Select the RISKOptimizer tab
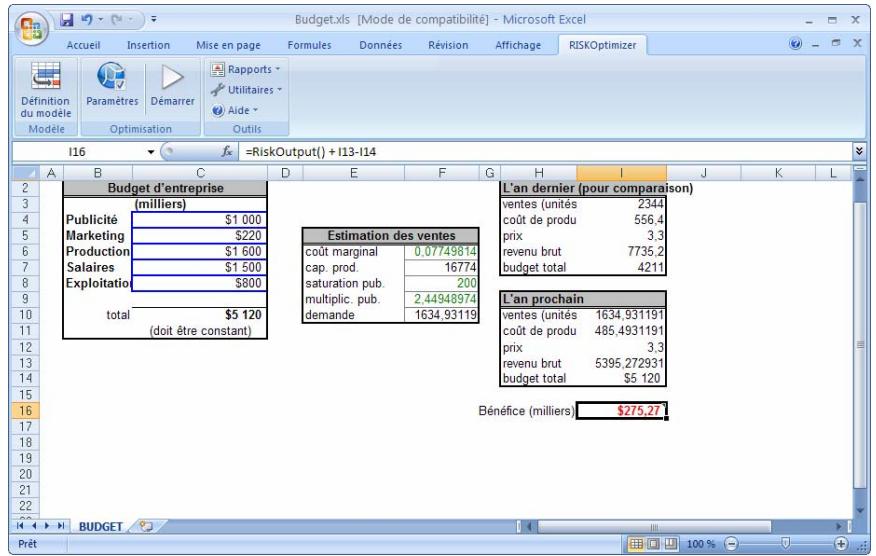The image size is (876, 556). tap(602, 45)
